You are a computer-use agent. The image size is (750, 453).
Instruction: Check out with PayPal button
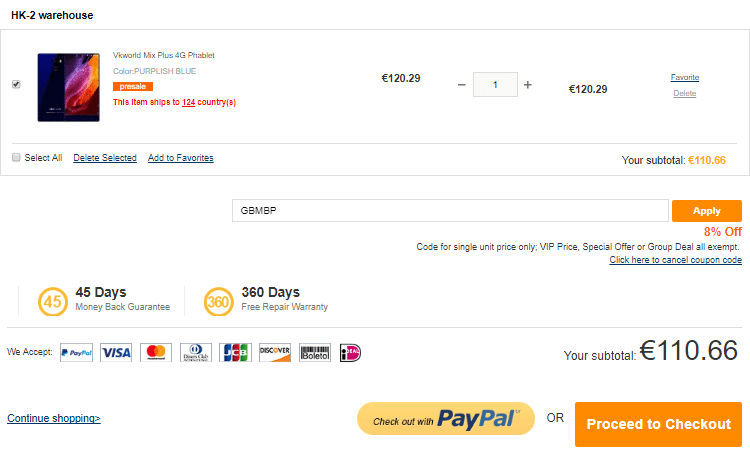446,419
